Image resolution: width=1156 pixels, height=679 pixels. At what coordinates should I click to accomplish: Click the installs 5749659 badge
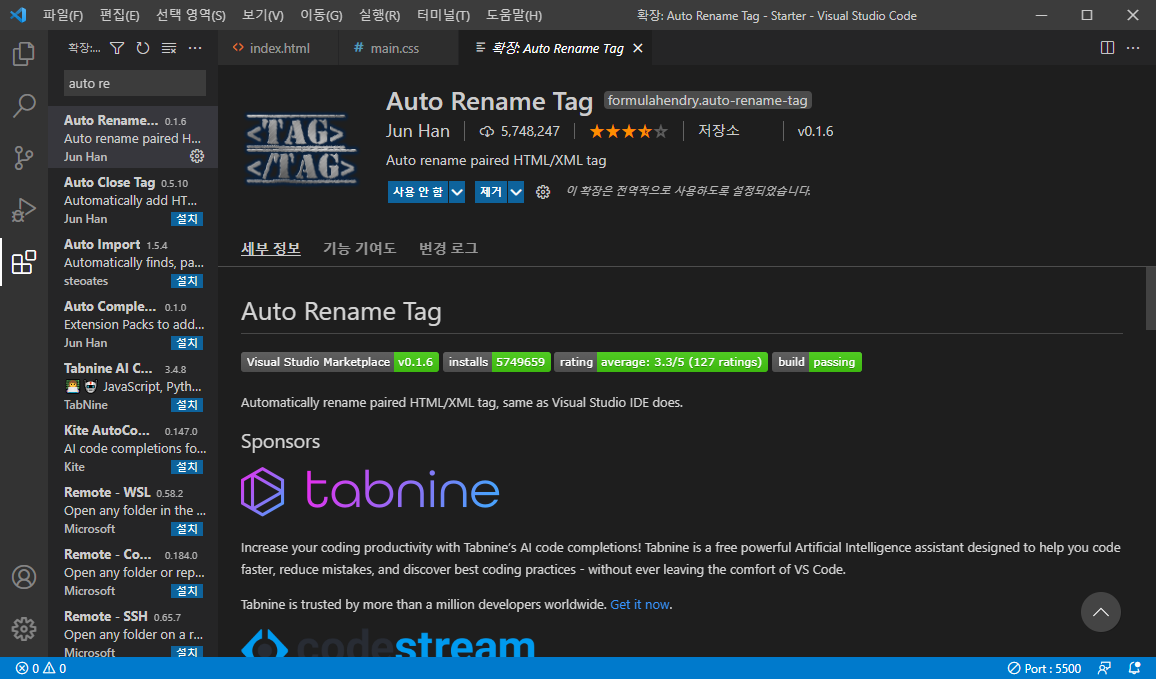[497, 362]
